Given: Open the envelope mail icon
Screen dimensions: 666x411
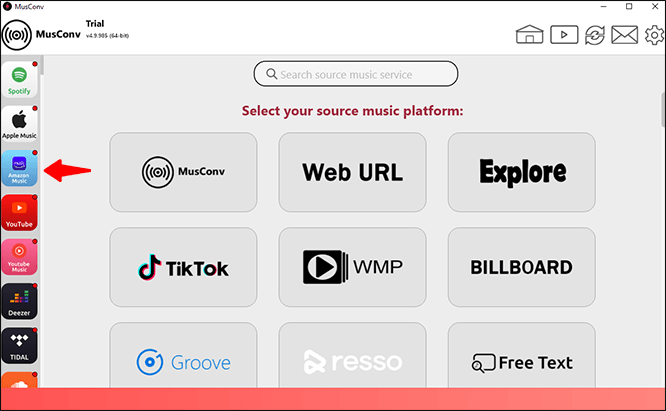Looking at the screenshot, I should click(x=624, y=35).
